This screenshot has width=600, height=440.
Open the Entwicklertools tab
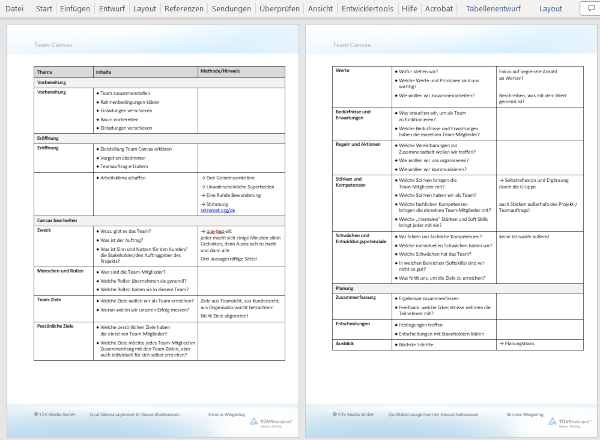pyautogui.click(x=366, y=8)
